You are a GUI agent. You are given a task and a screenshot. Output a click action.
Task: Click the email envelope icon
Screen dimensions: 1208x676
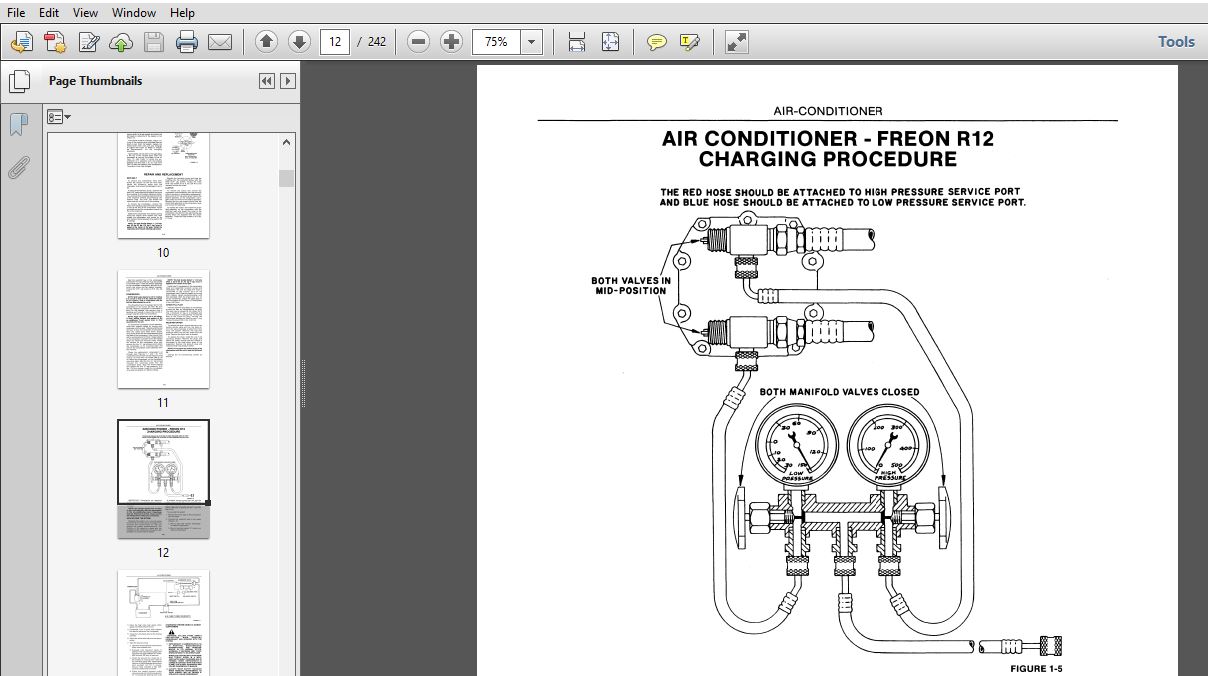coord(220,42)
